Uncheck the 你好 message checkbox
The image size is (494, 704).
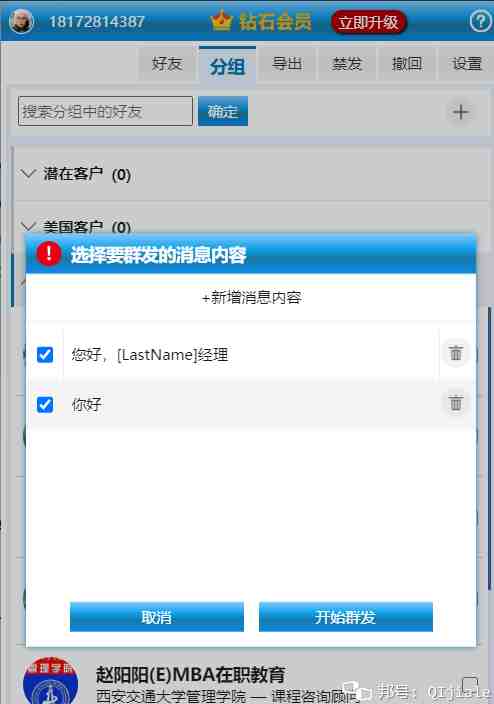tap(45, 405)
